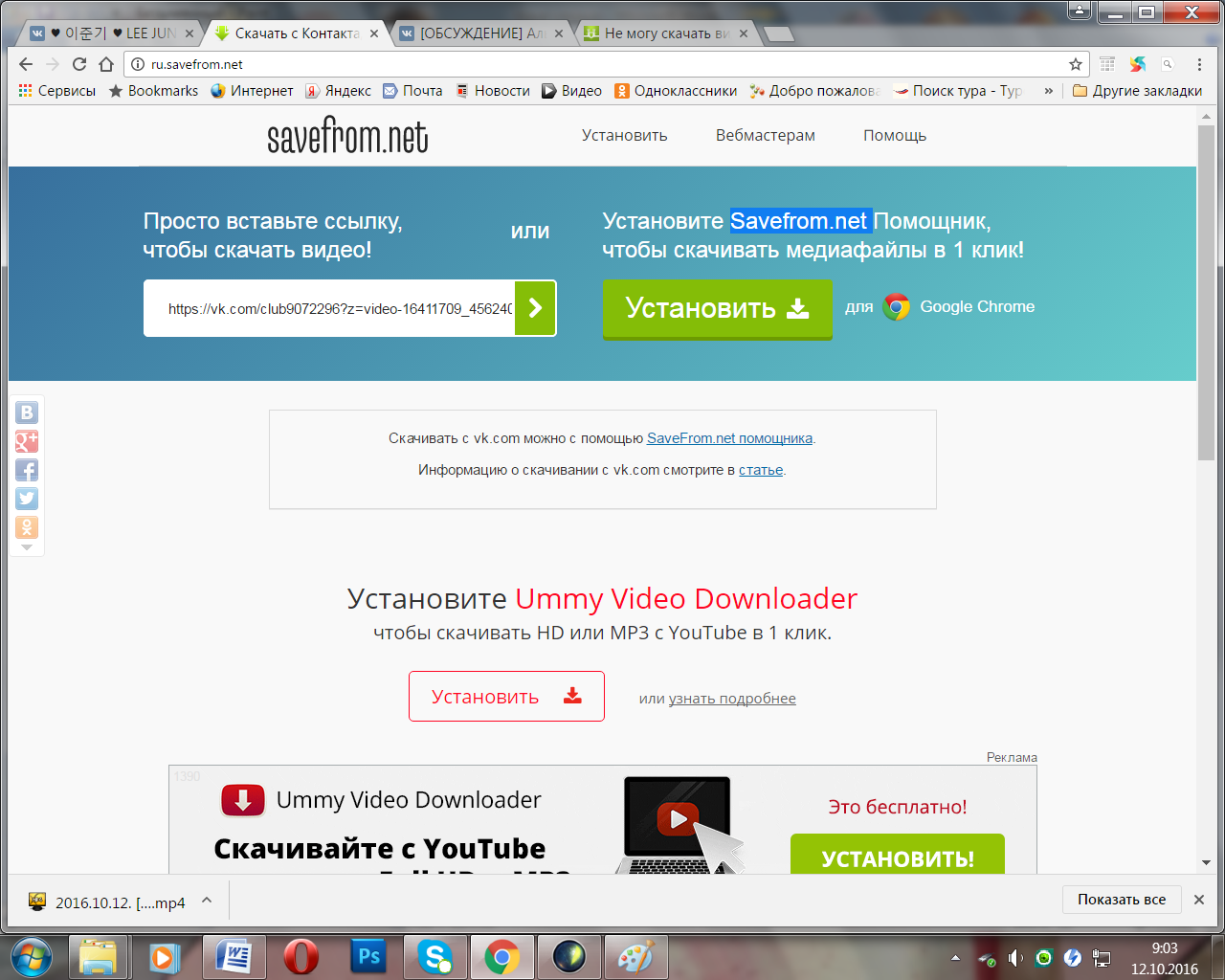Open the Установить nav menu item
Image resolution: width=1225 pixels, height=980 pixels.
pos(625,136)
